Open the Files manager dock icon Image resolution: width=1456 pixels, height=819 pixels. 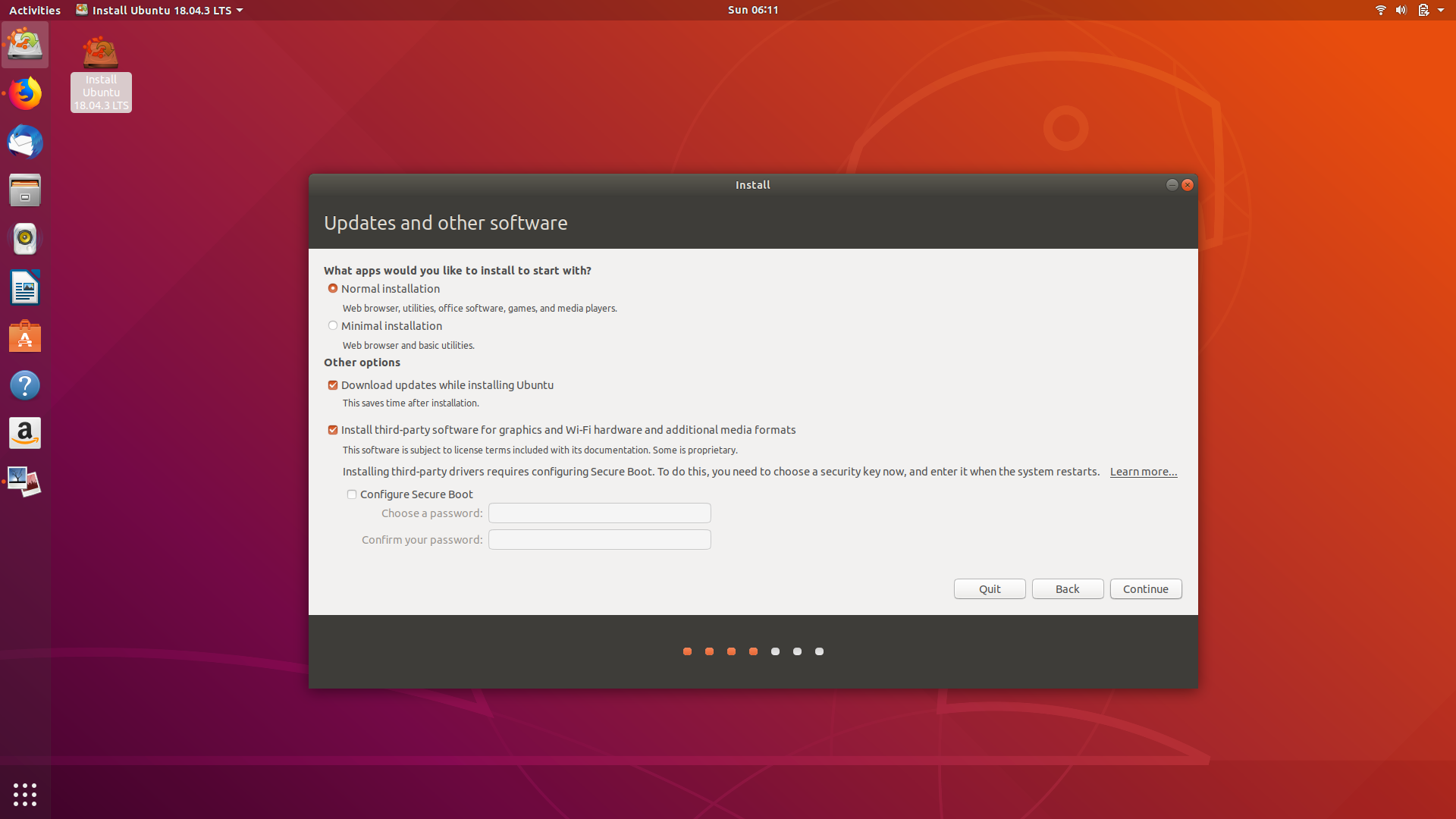25,190
